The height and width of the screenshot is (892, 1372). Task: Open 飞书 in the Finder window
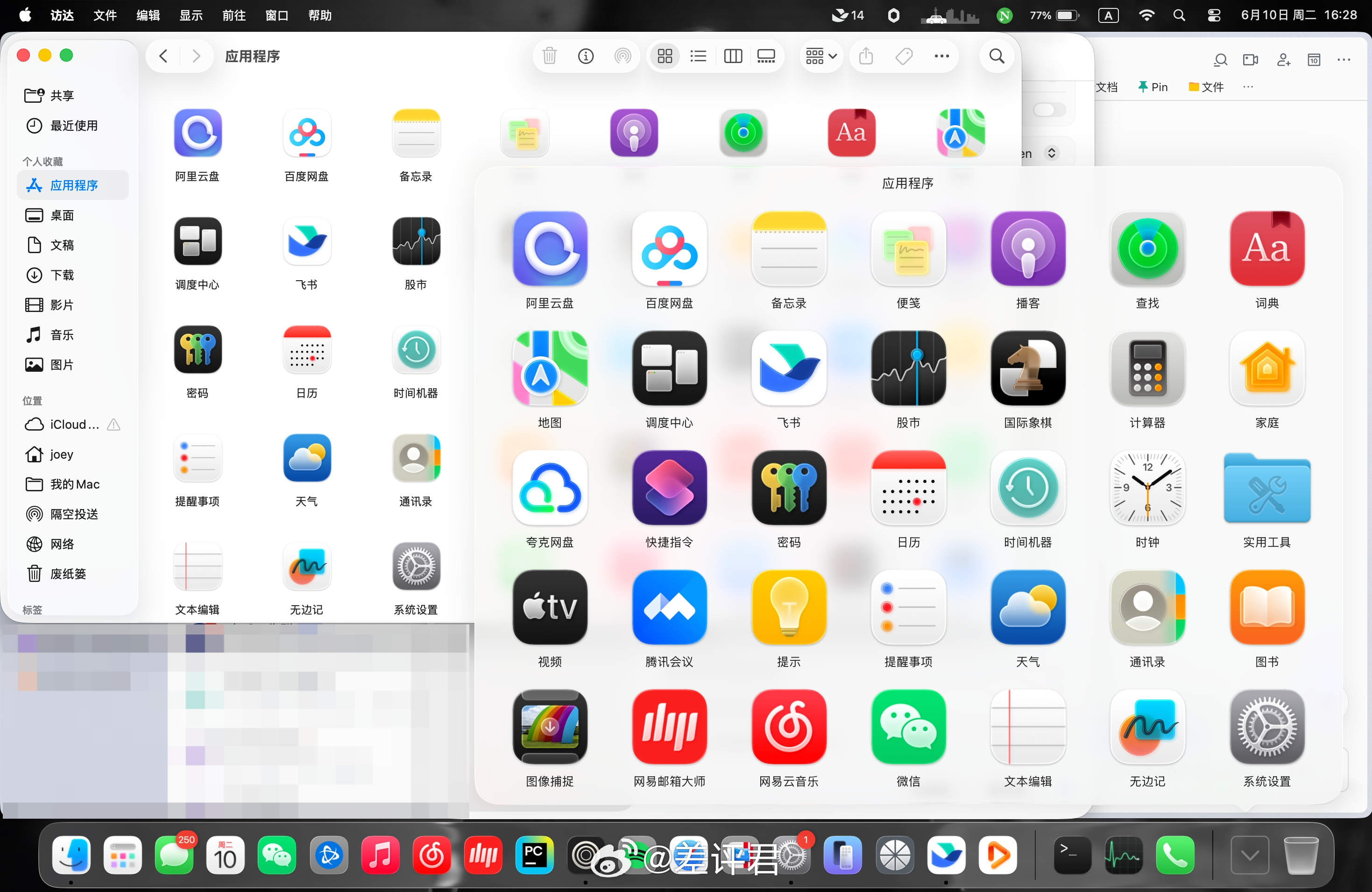pyautogui.click(x=307, y=241)
